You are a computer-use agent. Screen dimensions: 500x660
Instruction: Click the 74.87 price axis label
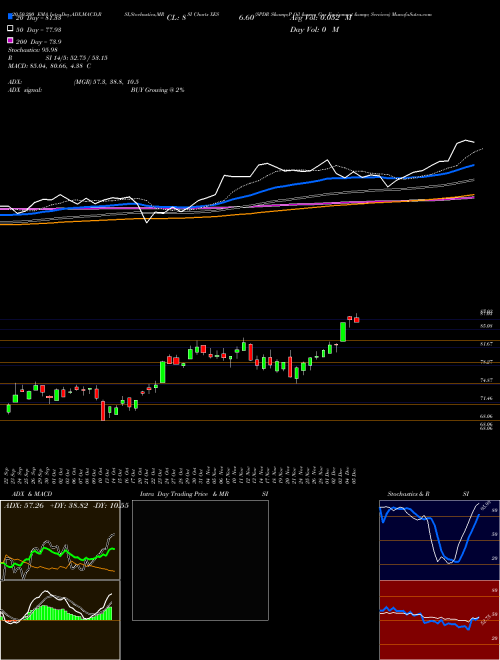point(486,380)
